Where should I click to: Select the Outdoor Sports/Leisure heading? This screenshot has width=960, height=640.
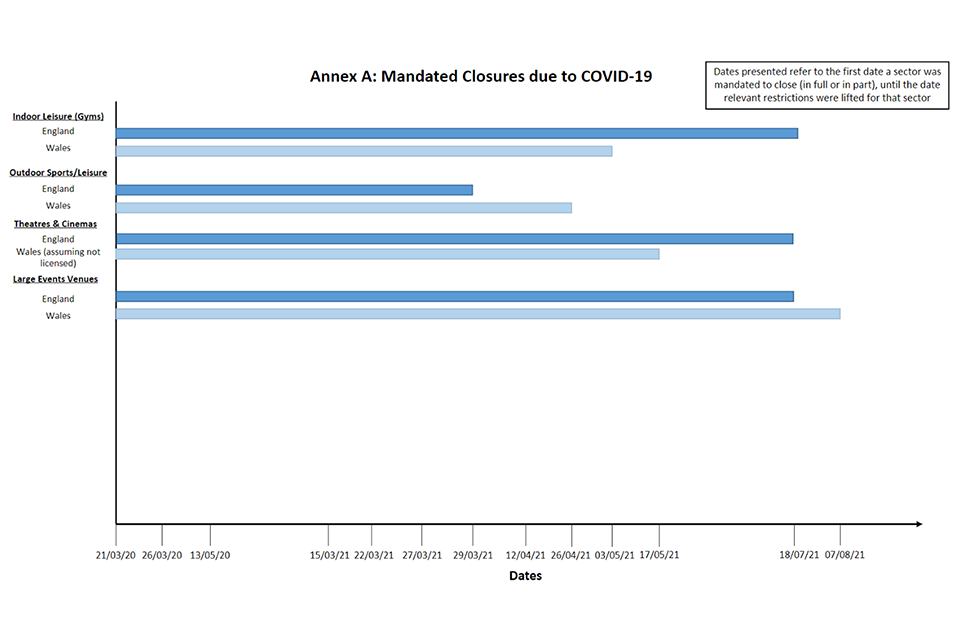click(x=58, y=173)
